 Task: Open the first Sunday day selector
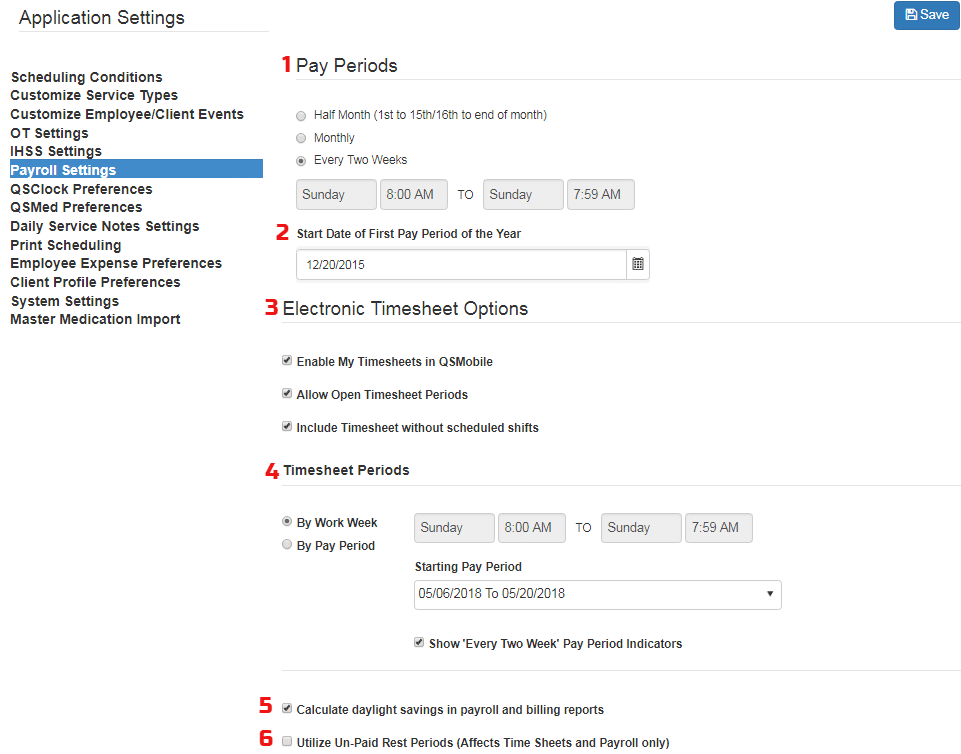pyautogui.click(x=335, y=194)
